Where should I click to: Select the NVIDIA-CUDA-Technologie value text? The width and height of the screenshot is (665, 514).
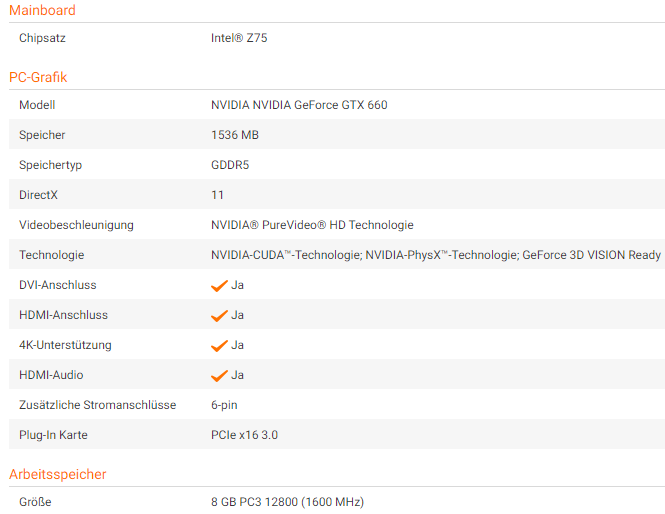tap(436, 255)
